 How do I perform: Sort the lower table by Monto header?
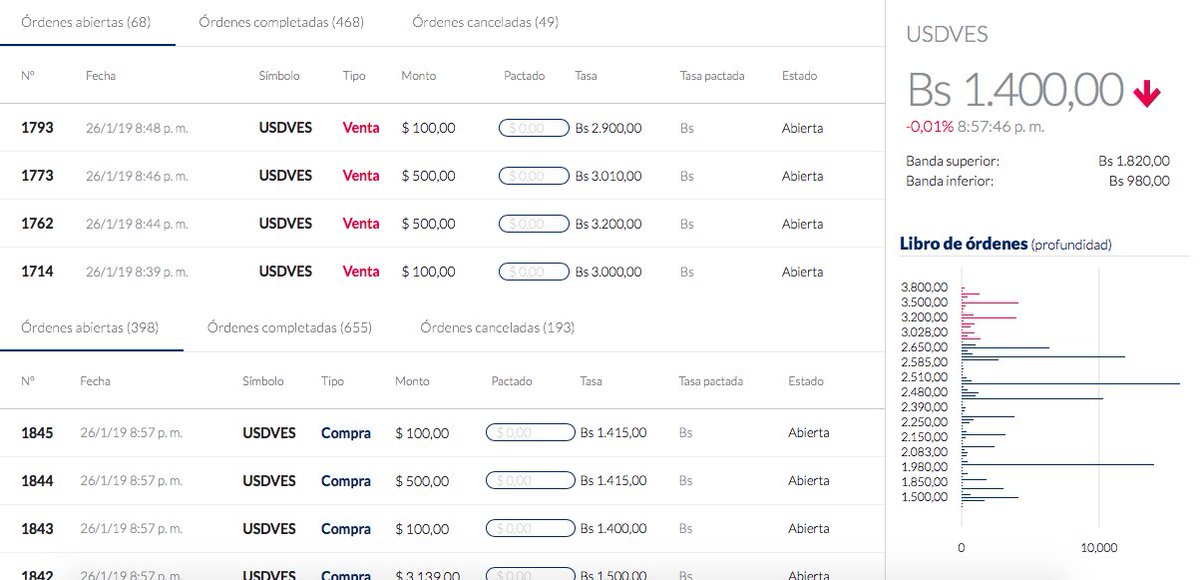[412, 381]
